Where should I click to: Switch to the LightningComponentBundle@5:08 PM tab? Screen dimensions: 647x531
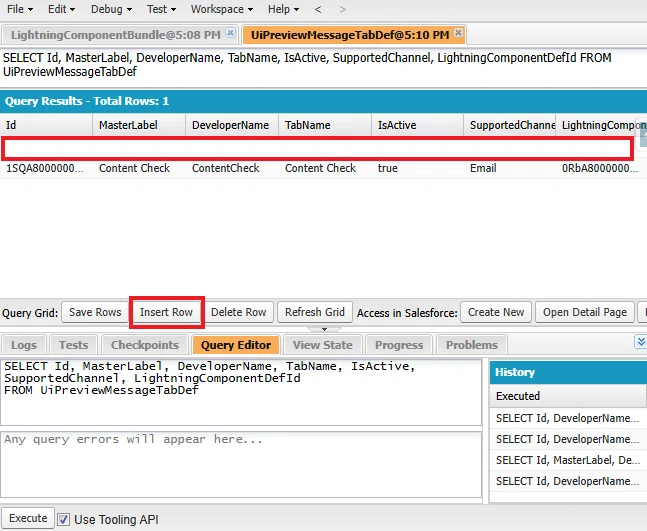coord(116,35)
